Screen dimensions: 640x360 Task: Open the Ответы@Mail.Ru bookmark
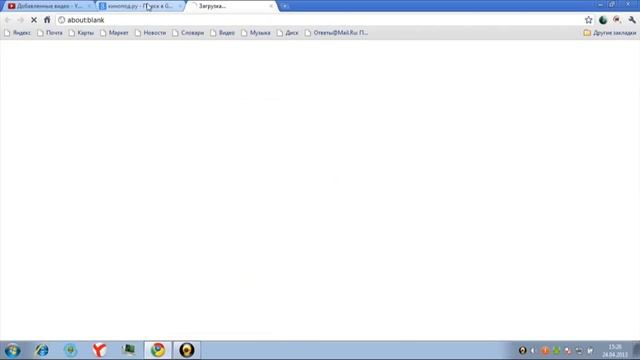(x=336, y=33)
